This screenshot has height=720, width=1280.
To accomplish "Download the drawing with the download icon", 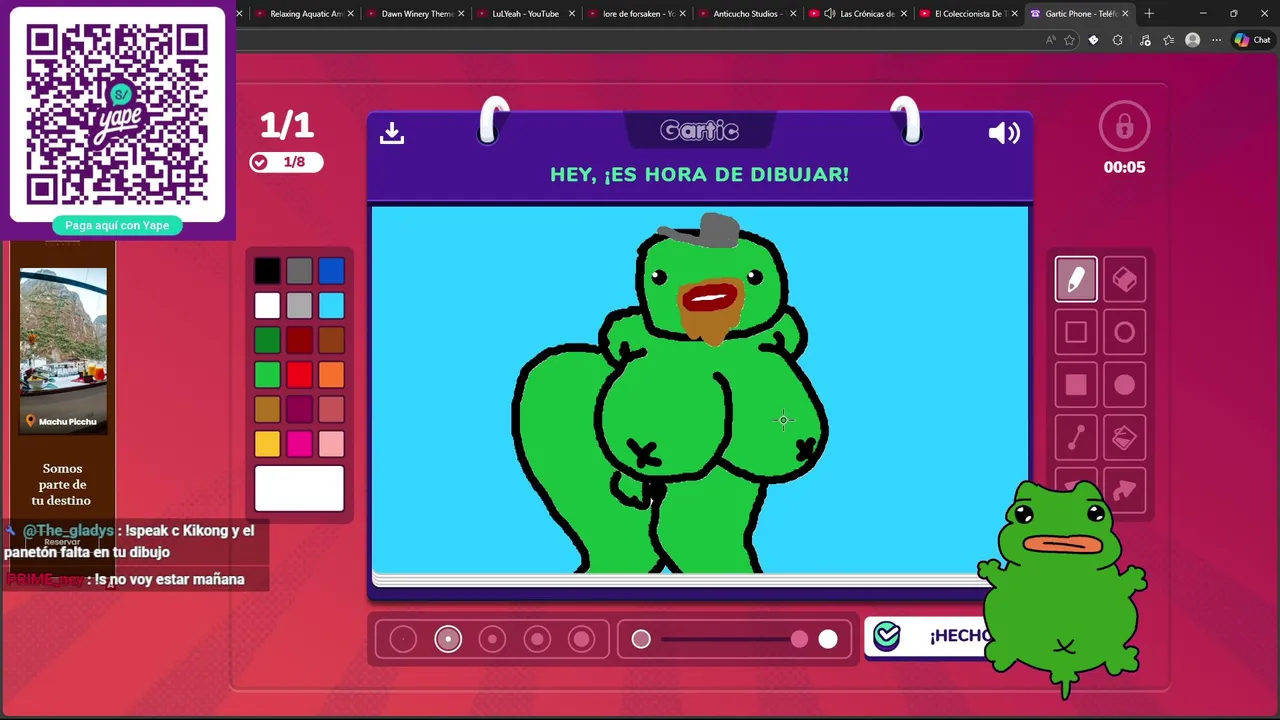I will (392, 133).
